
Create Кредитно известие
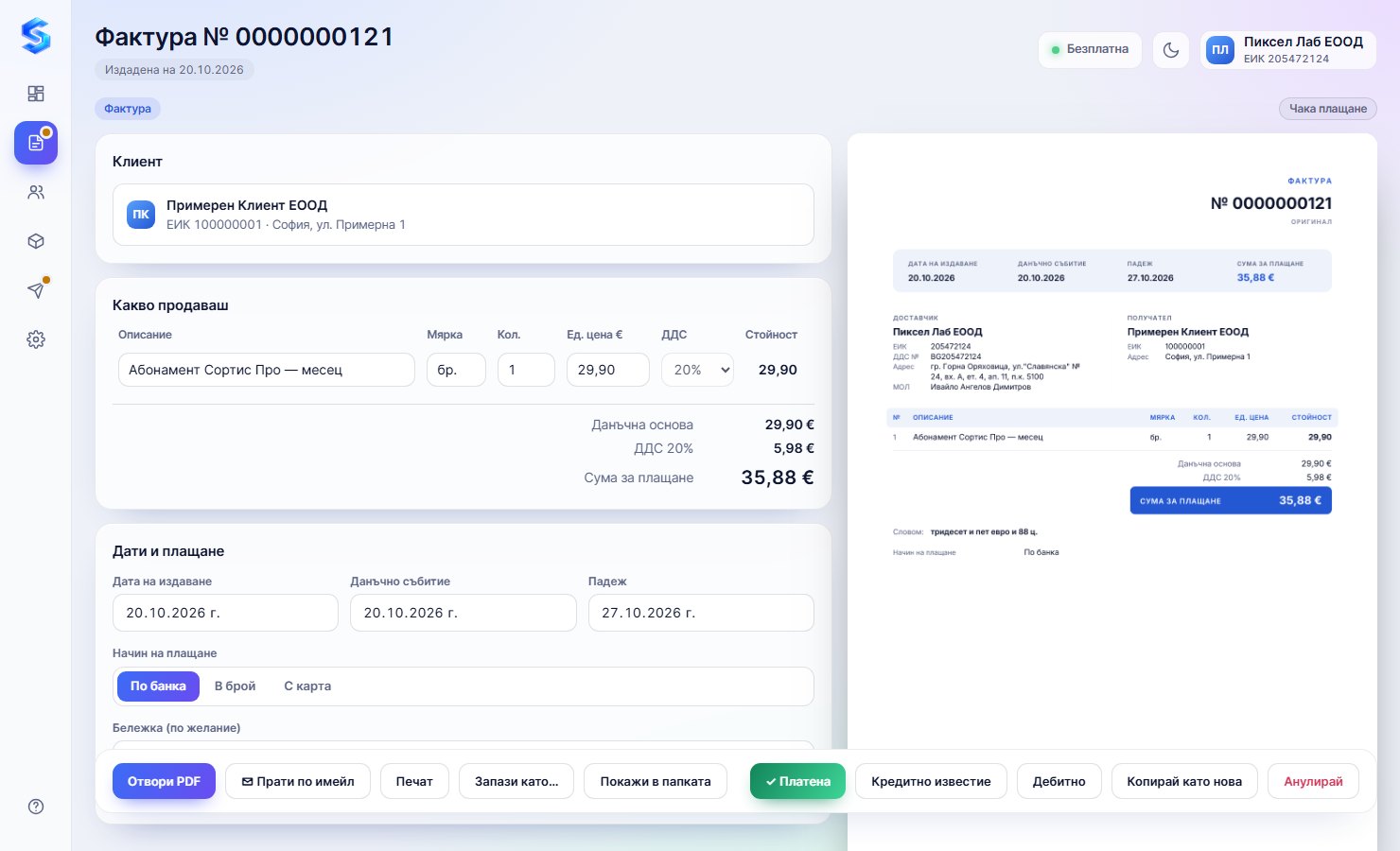tap(932, 781)
